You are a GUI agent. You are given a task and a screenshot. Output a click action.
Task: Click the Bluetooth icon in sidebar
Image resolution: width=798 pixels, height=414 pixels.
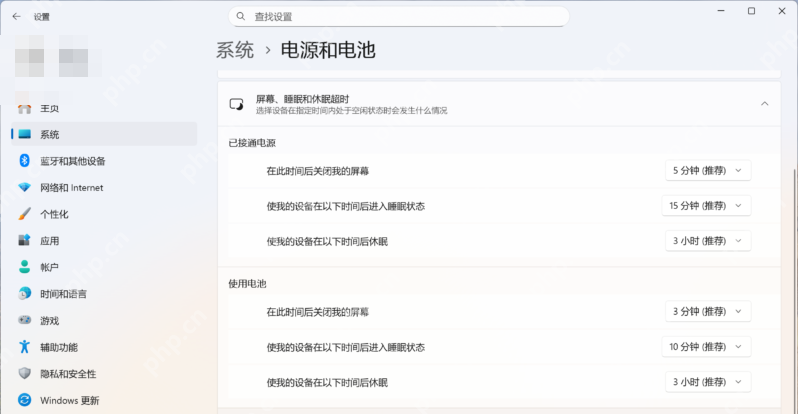[24, 161]
